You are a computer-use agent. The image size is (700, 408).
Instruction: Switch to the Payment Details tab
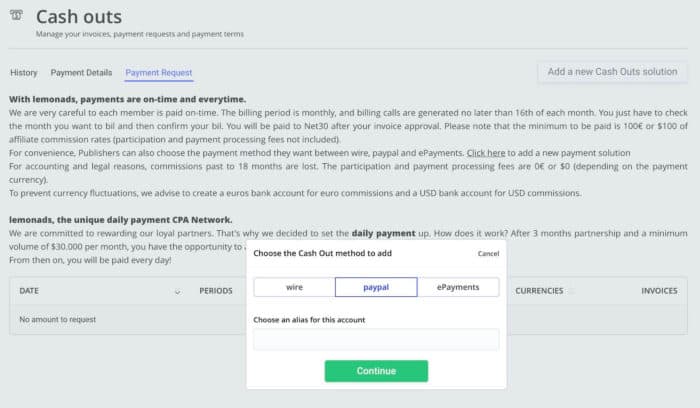click(x=81, y=72)
